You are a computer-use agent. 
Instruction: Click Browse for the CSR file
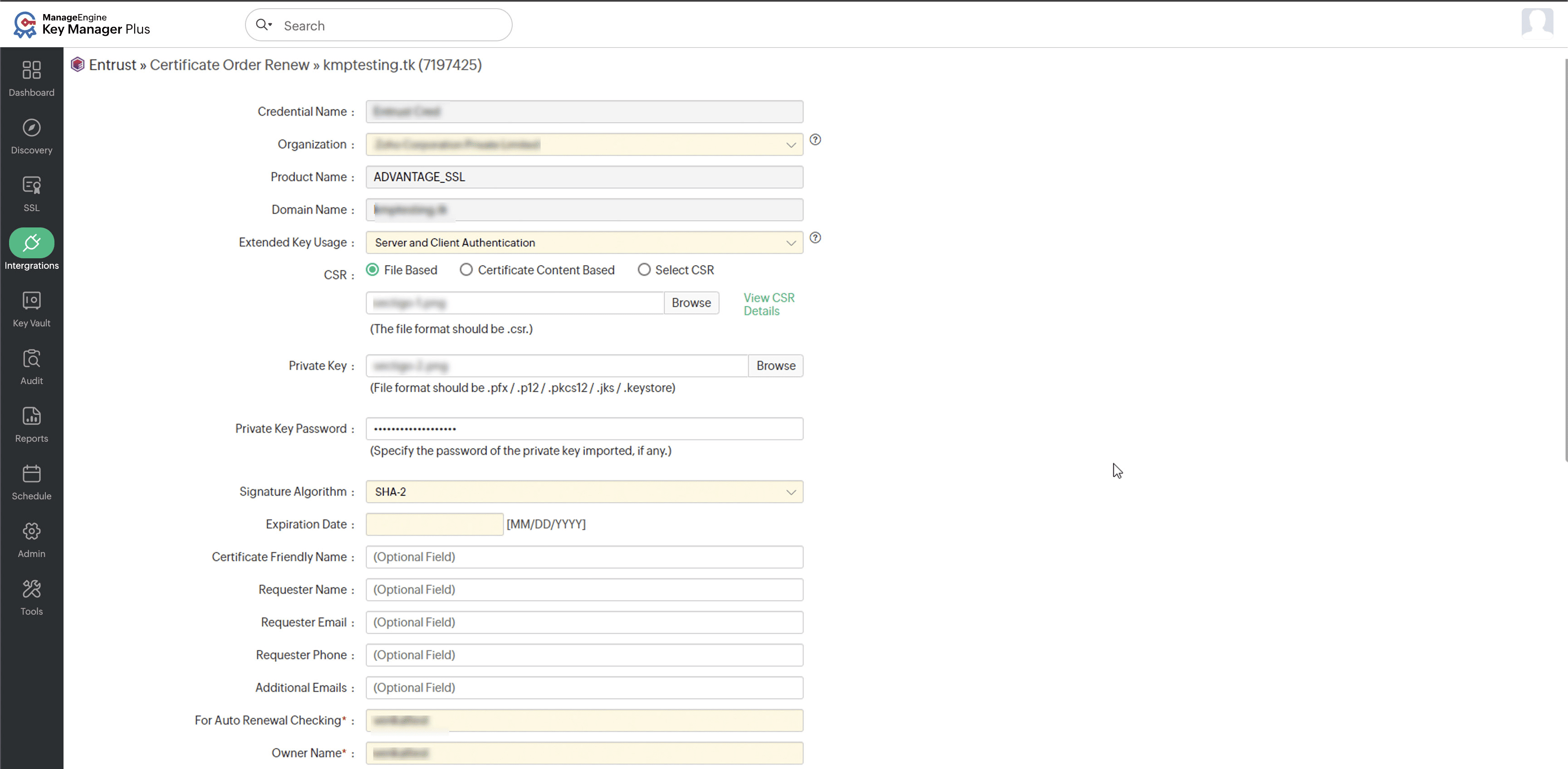[x=691, y=303]
